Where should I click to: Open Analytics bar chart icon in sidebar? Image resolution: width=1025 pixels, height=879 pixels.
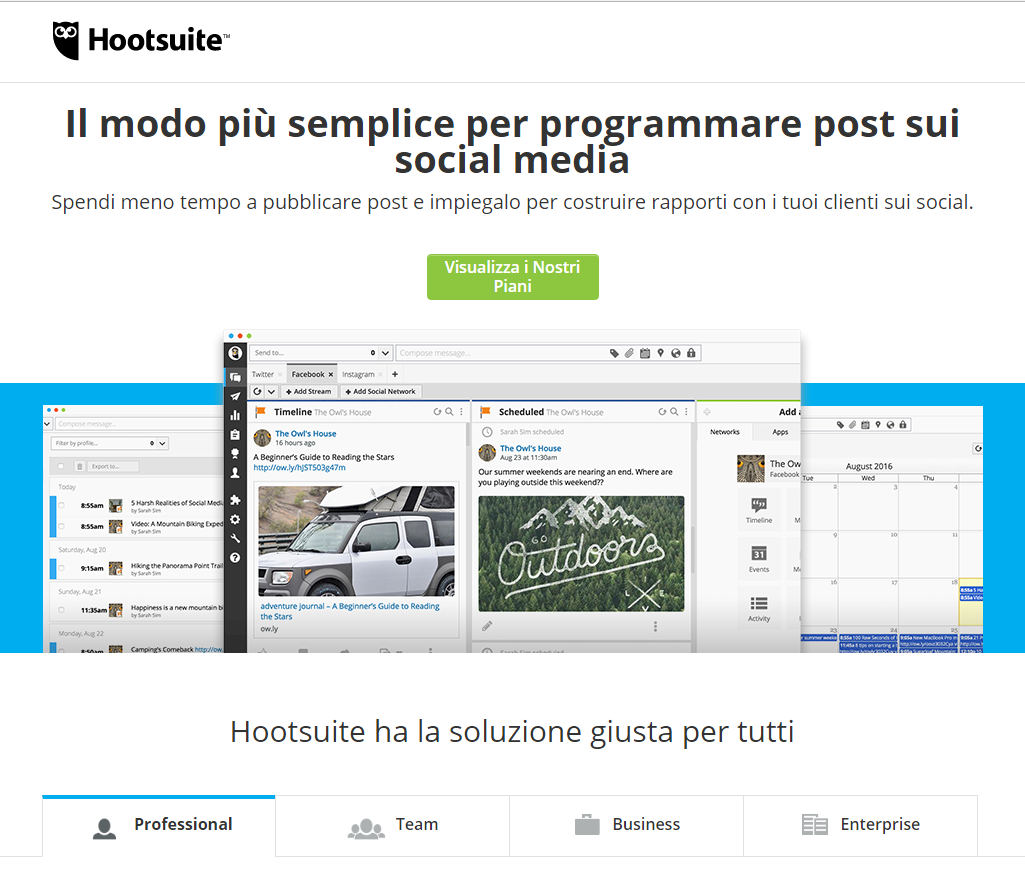pyautogui.click(x=235, y=415)
